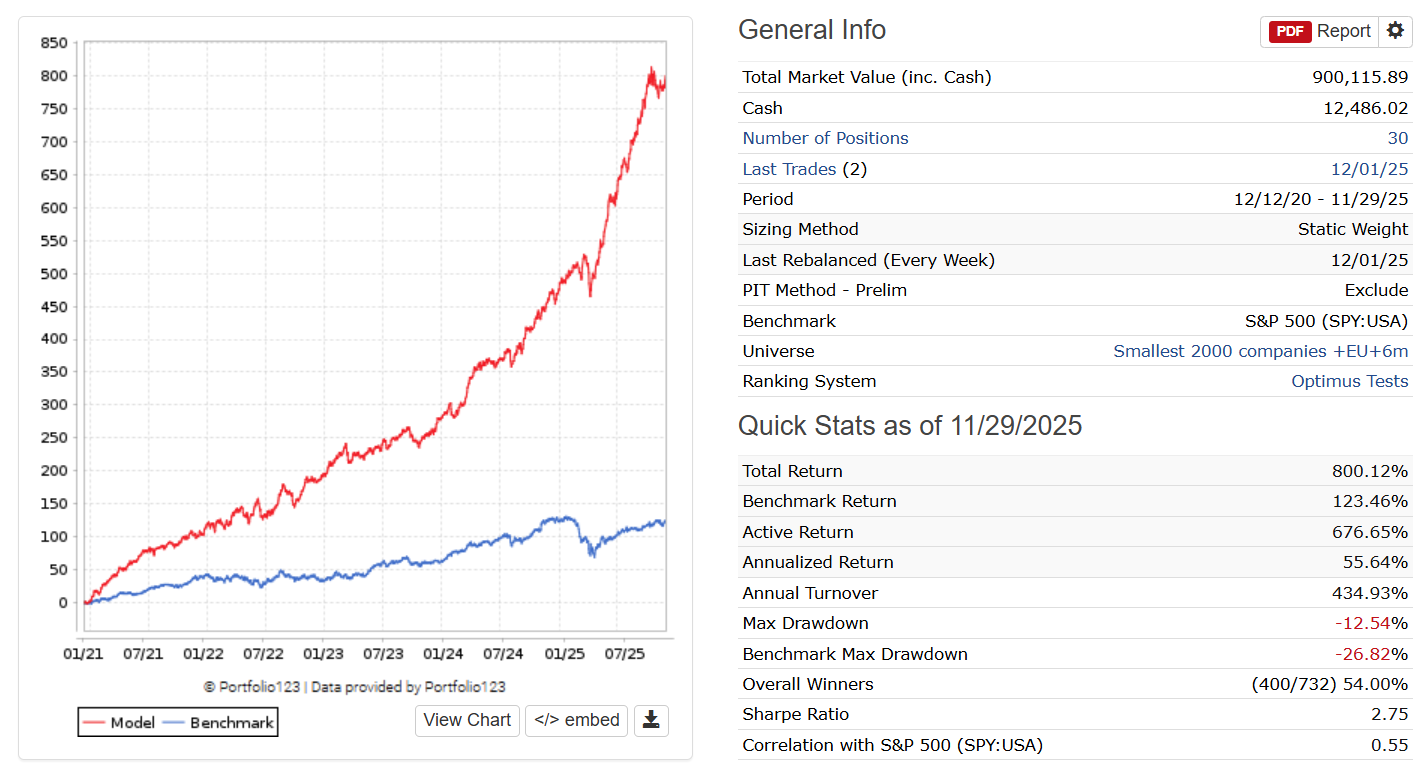Click the Quick Stats as of 11/29/2025 heading
This screenshot has height=770, width=1426.
pyautogui.click(x=909, y=426)
